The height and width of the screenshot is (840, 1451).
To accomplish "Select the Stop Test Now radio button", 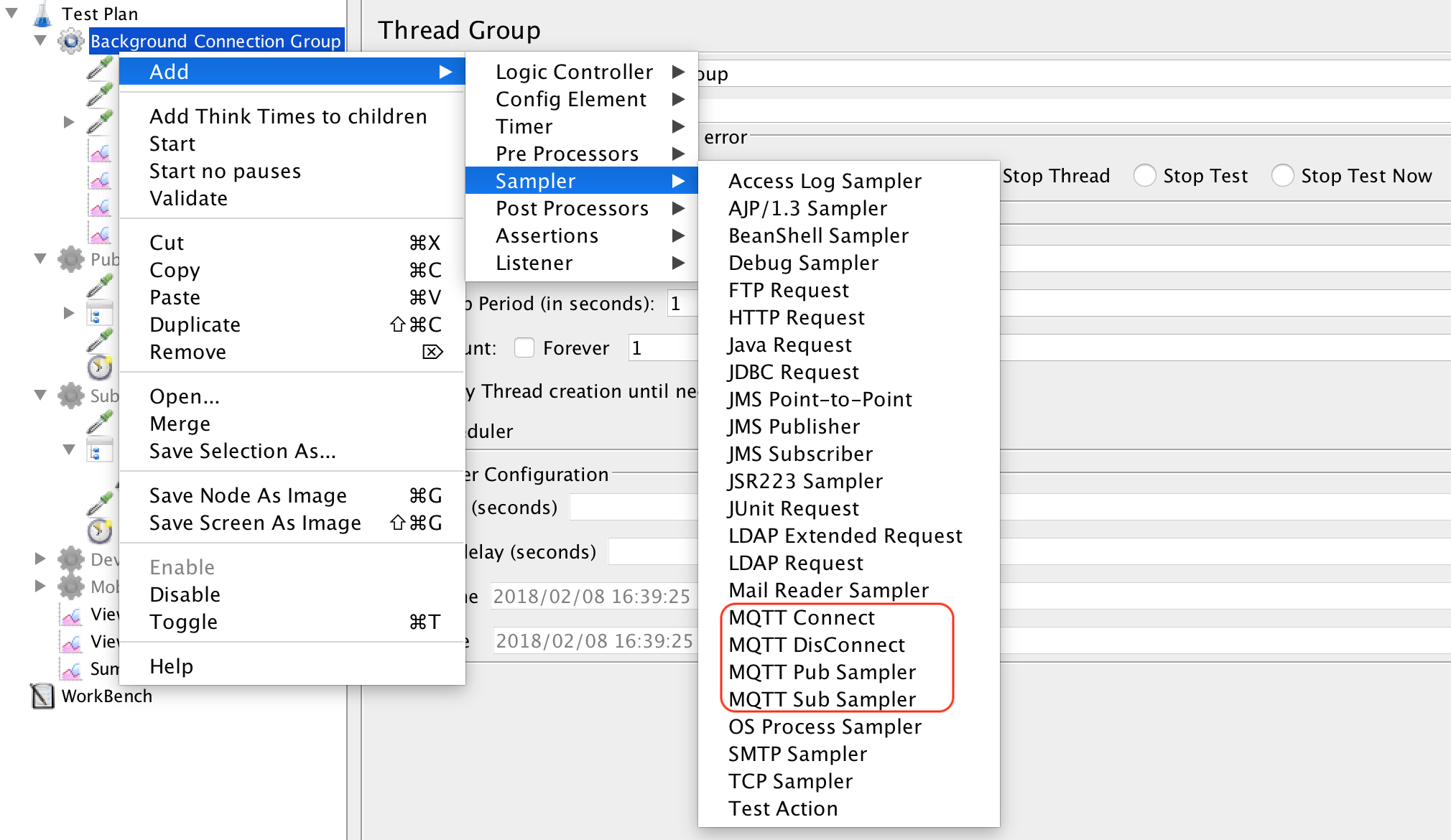I will pyautogui.click(x=1282, y=176).
